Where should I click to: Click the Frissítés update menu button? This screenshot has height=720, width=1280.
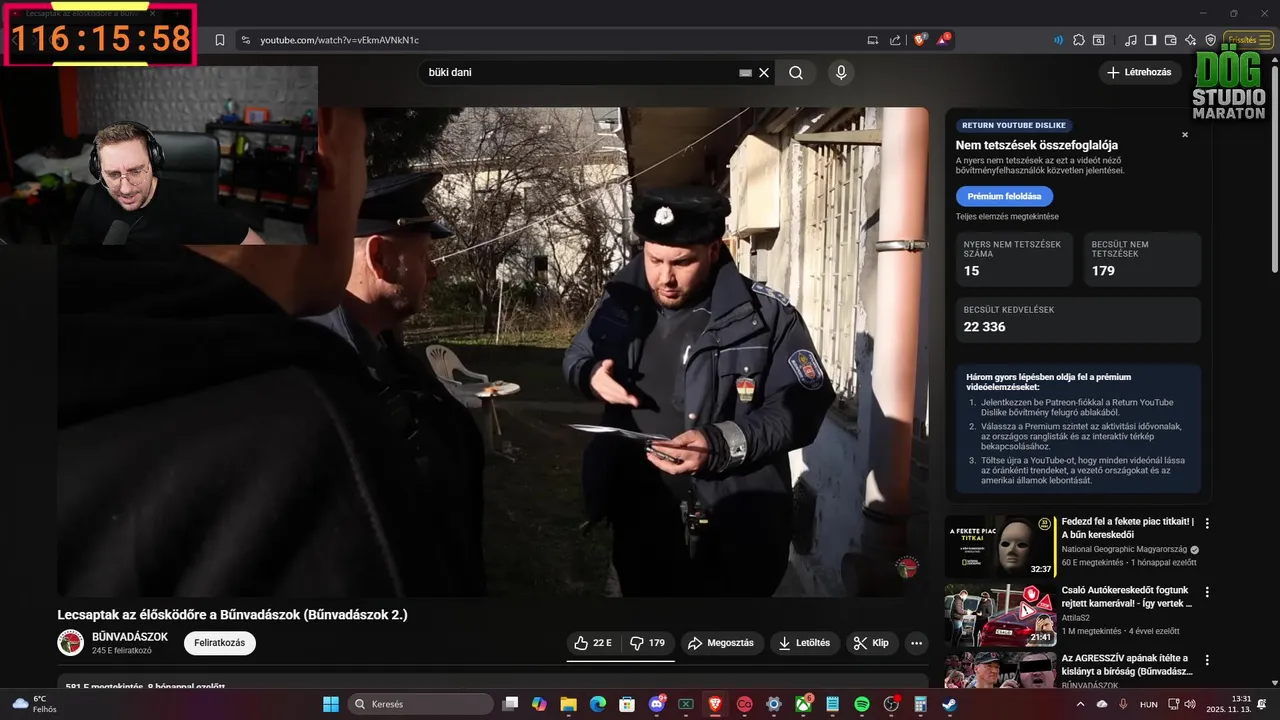1249,40
